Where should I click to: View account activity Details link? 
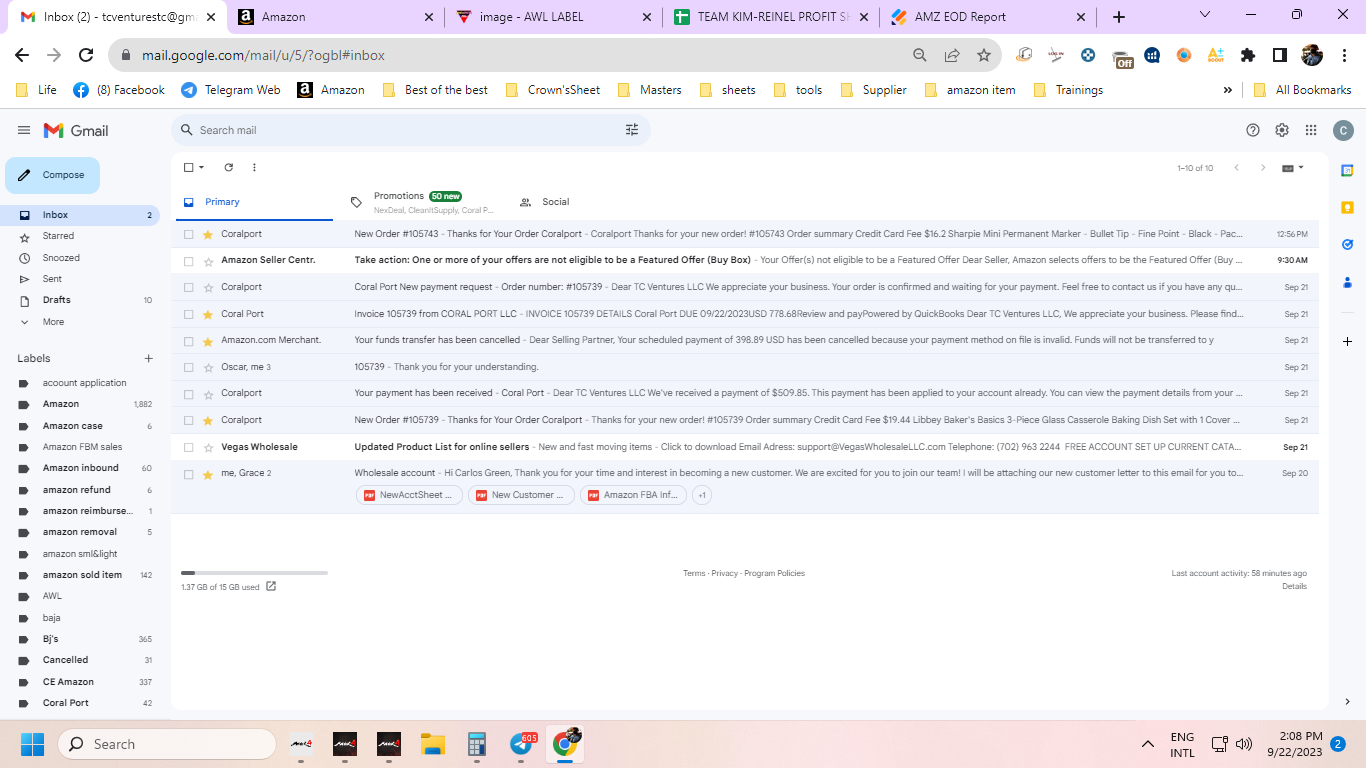click(1294, 586)
